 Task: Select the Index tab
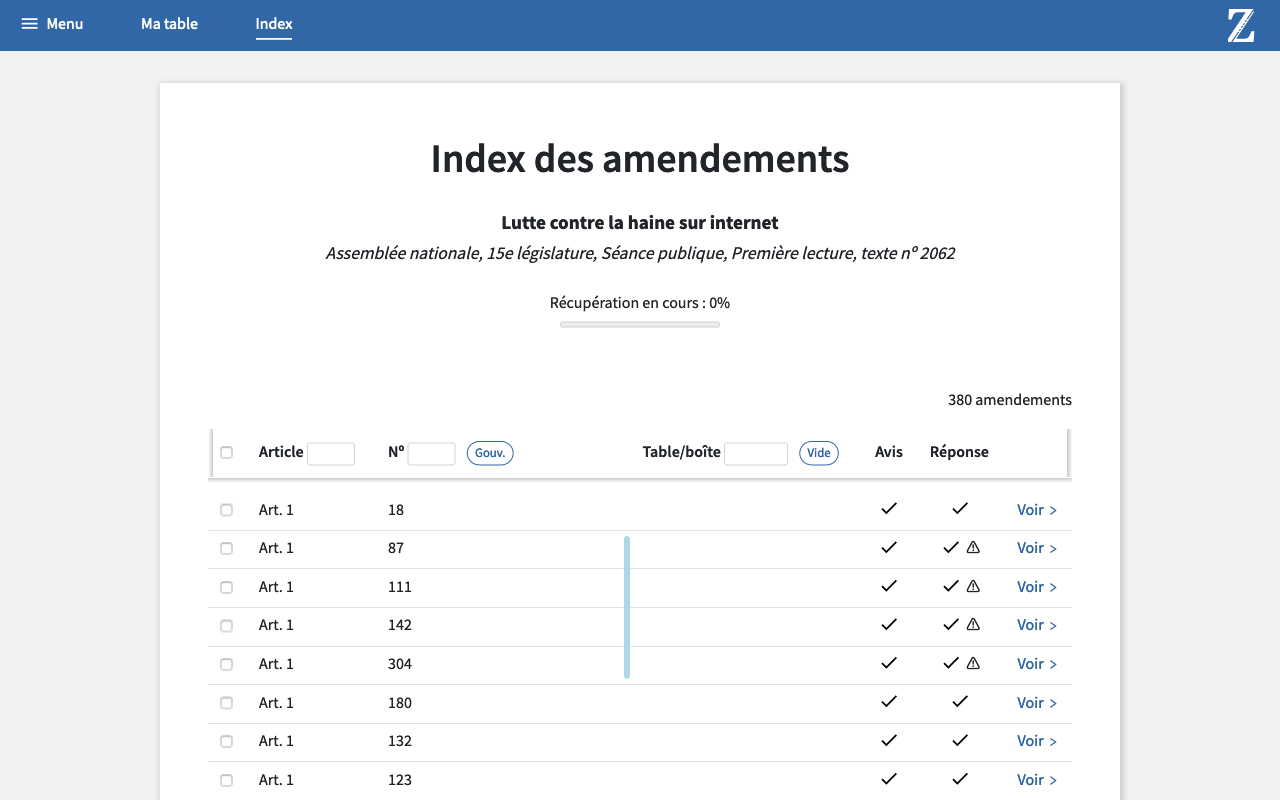tap(274, 24)
